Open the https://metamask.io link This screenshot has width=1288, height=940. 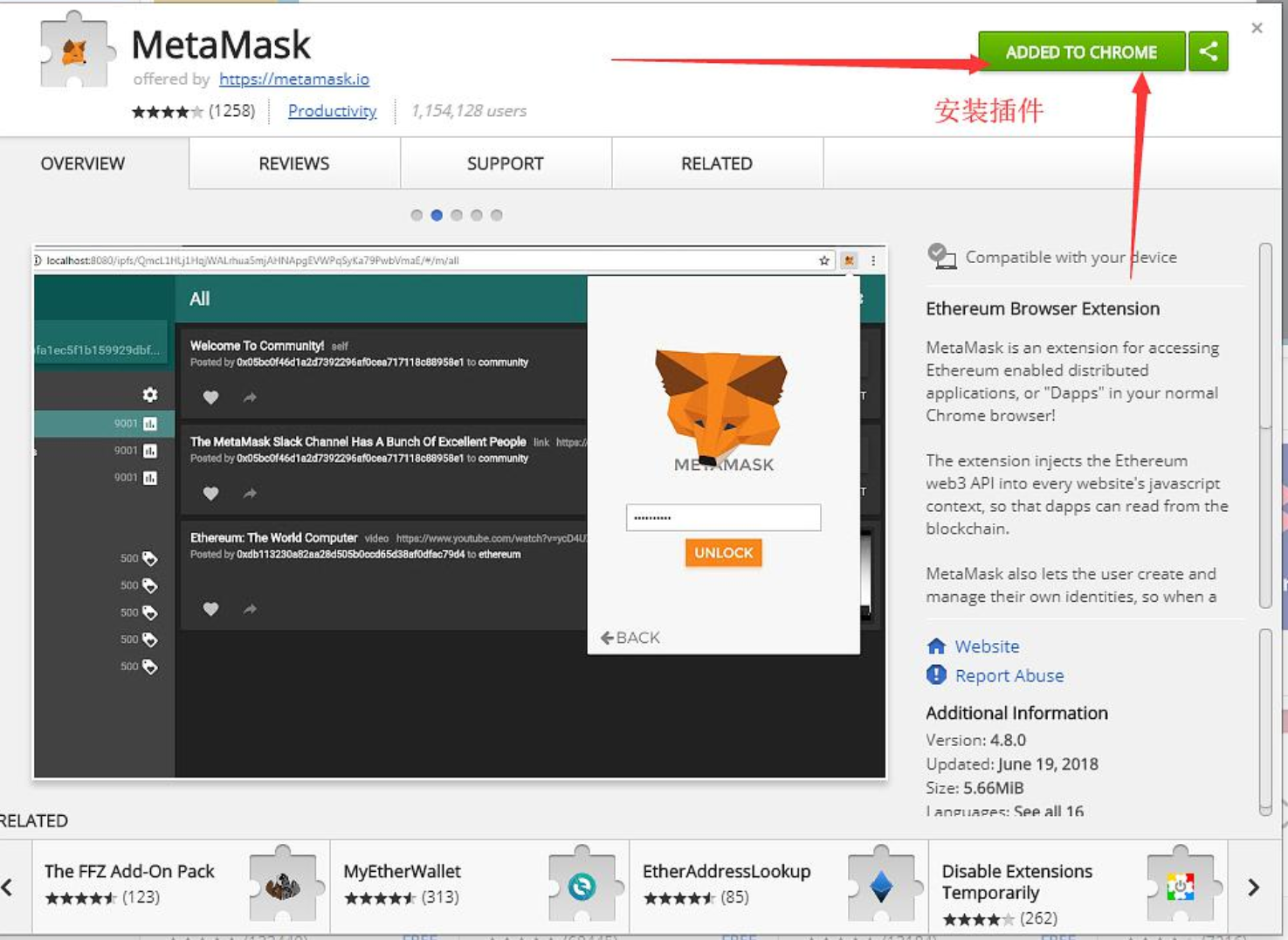pos(294,79)
